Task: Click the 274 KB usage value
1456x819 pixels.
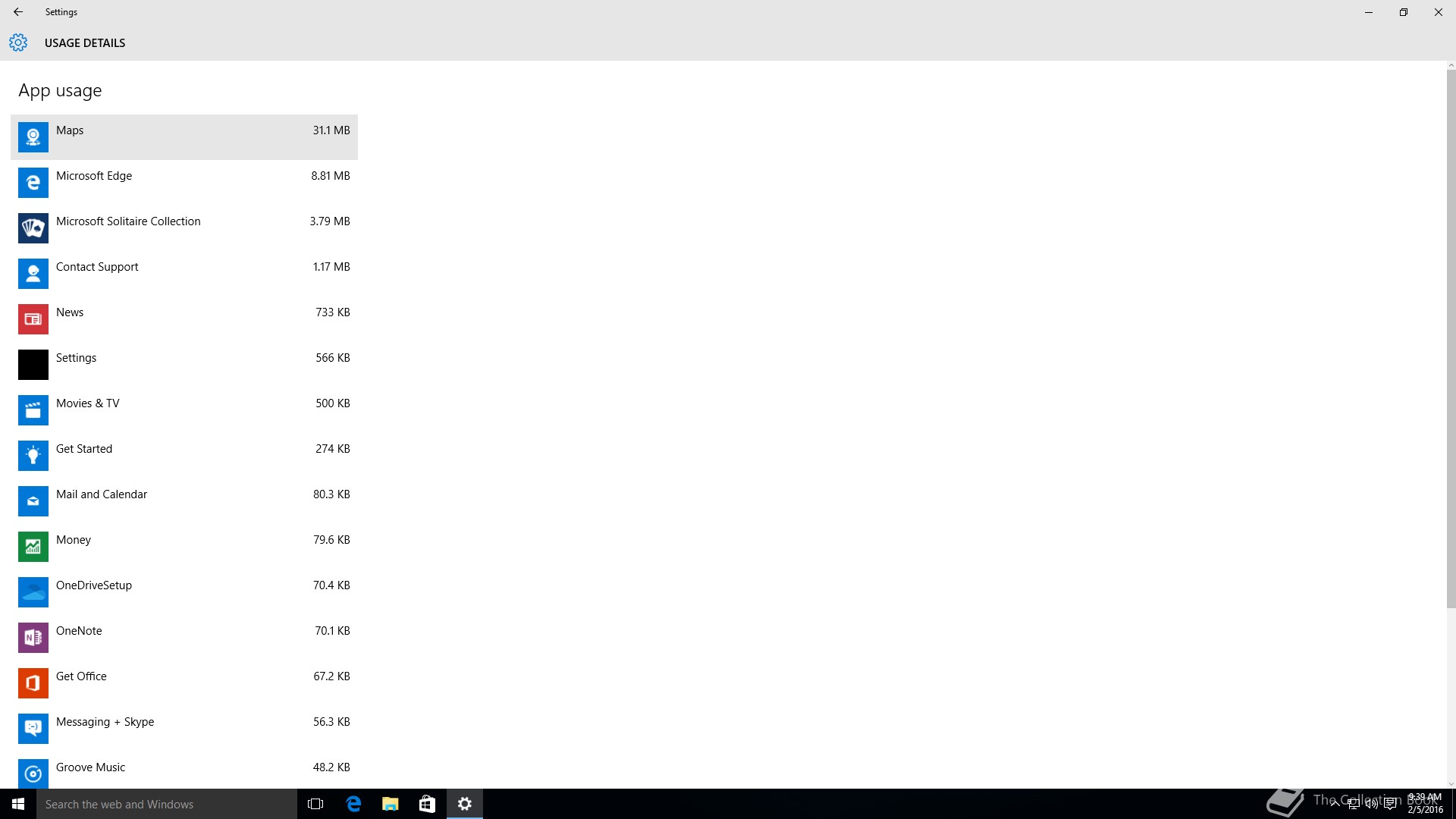Action: (333, 449)
